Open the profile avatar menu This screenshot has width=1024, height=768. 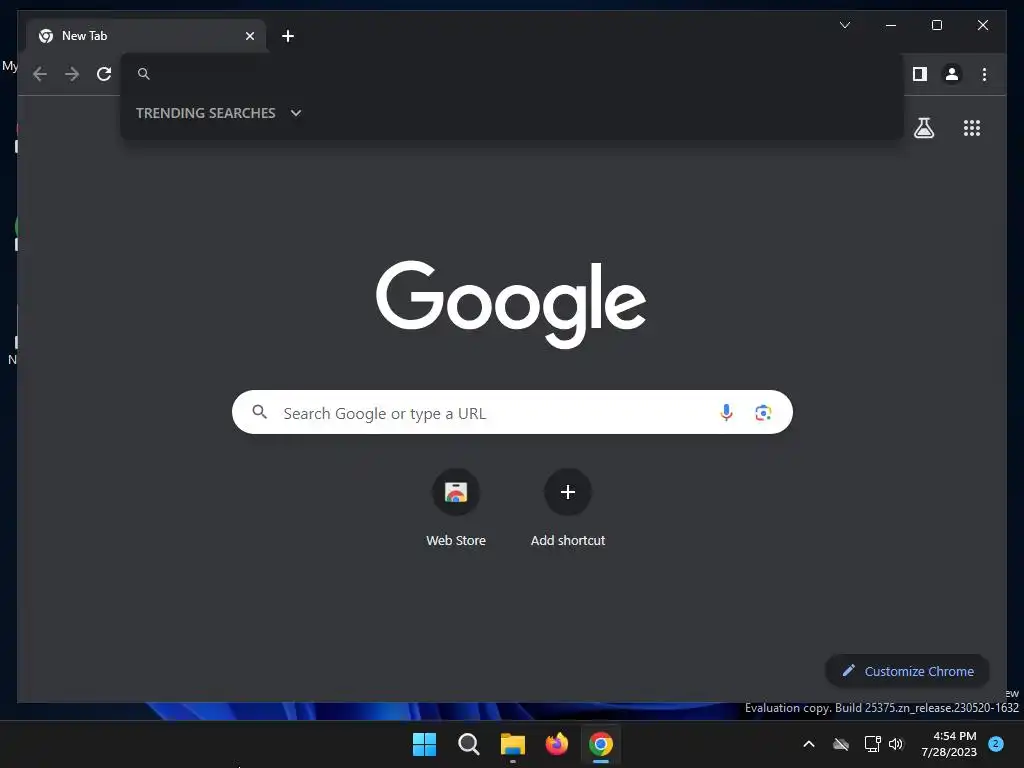tap(952, 74)
